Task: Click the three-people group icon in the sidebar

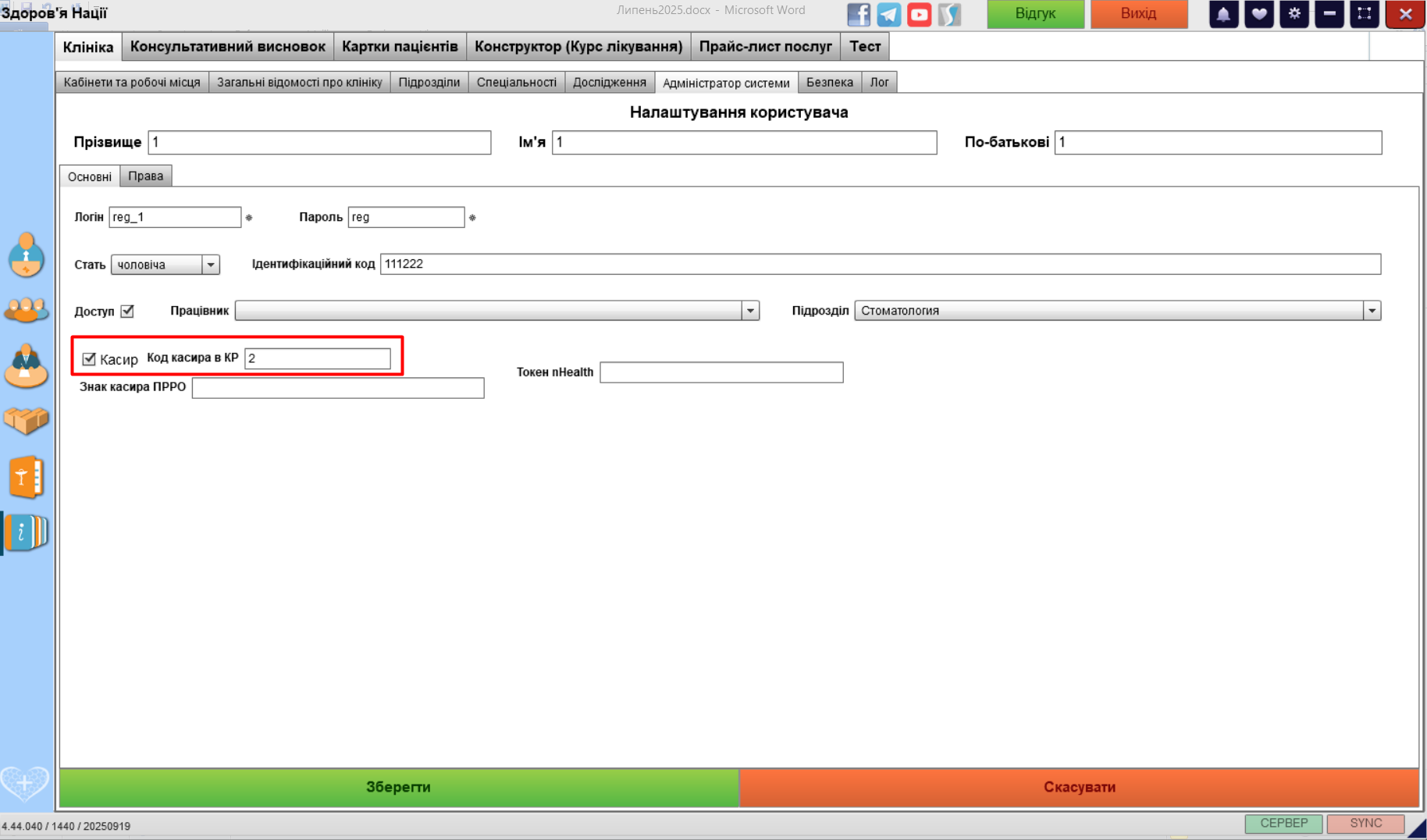Action: (x=26, y=310)
